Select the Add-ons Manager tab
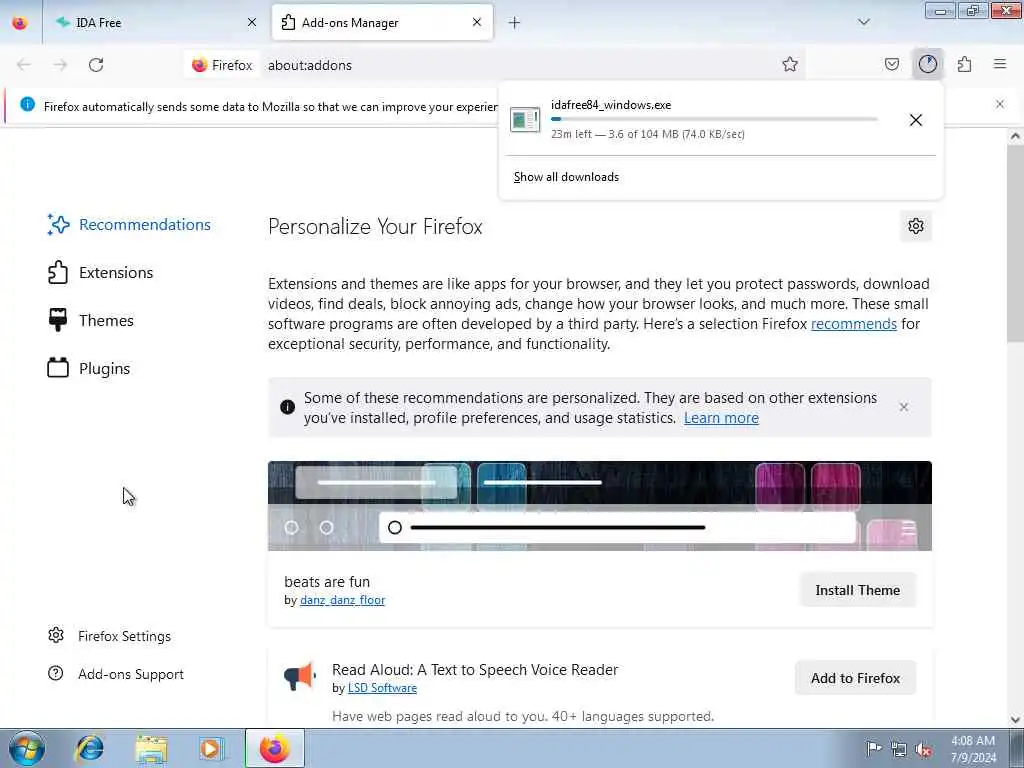Viewport: 1024px width, 768px height. click(382, 23)
